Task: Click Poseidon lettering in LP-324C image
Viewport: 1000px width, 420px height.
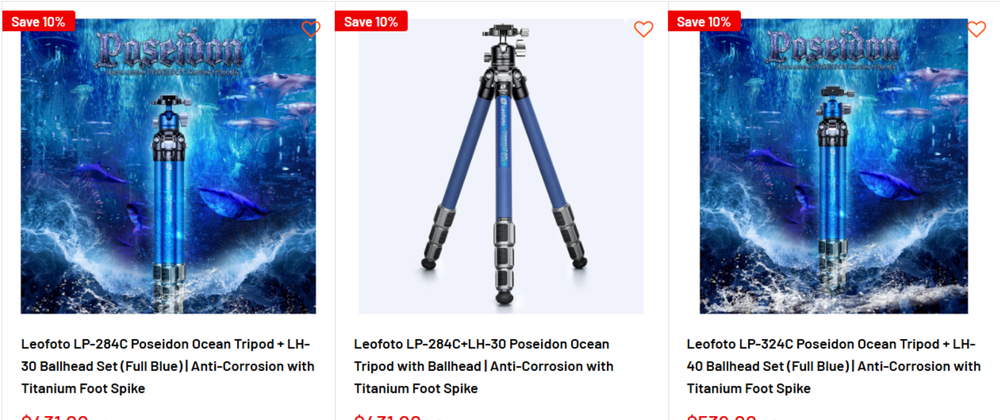Action: tap(834, 48)
